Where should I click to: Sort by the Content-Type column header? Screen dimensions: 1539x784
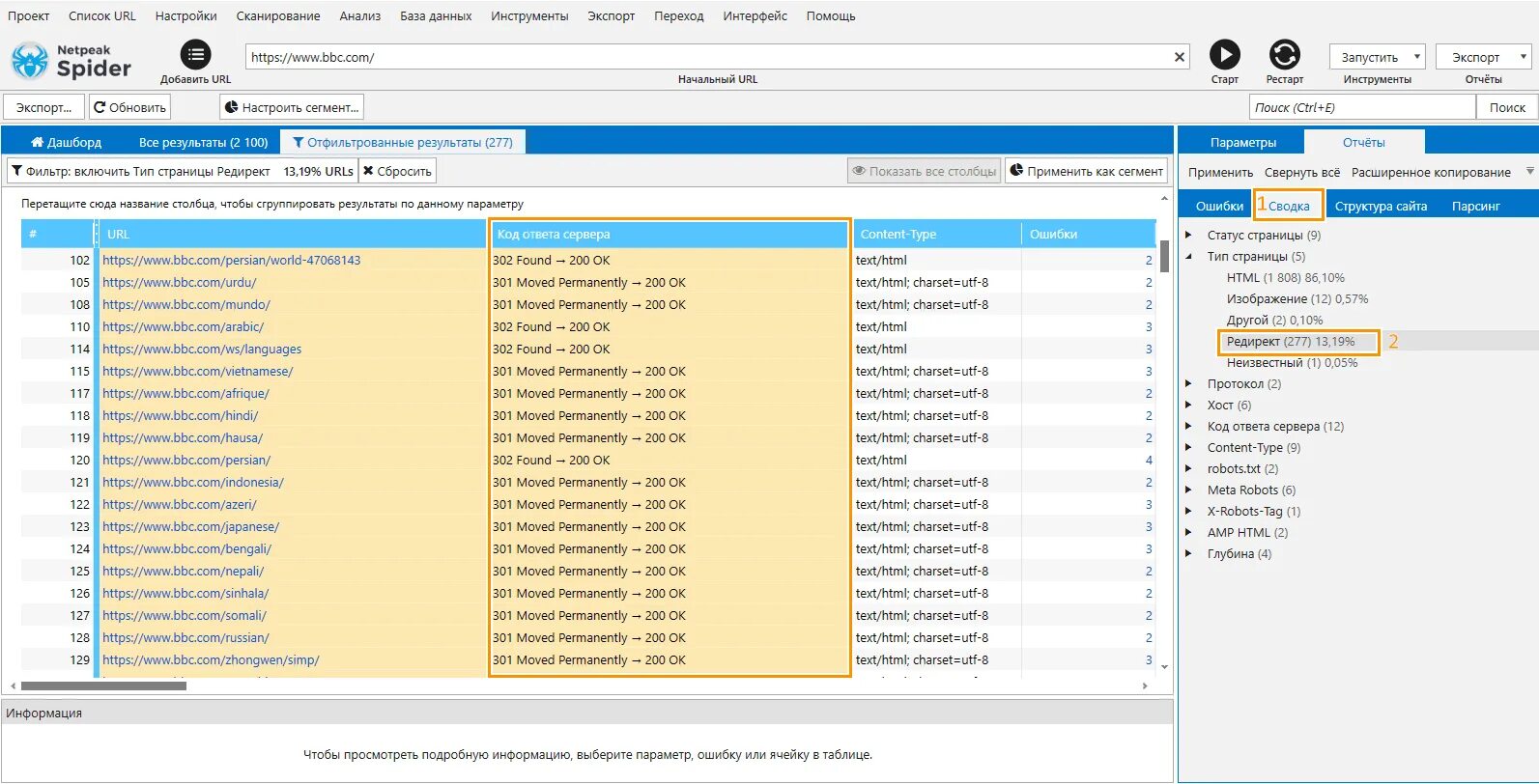pos(936,234)
